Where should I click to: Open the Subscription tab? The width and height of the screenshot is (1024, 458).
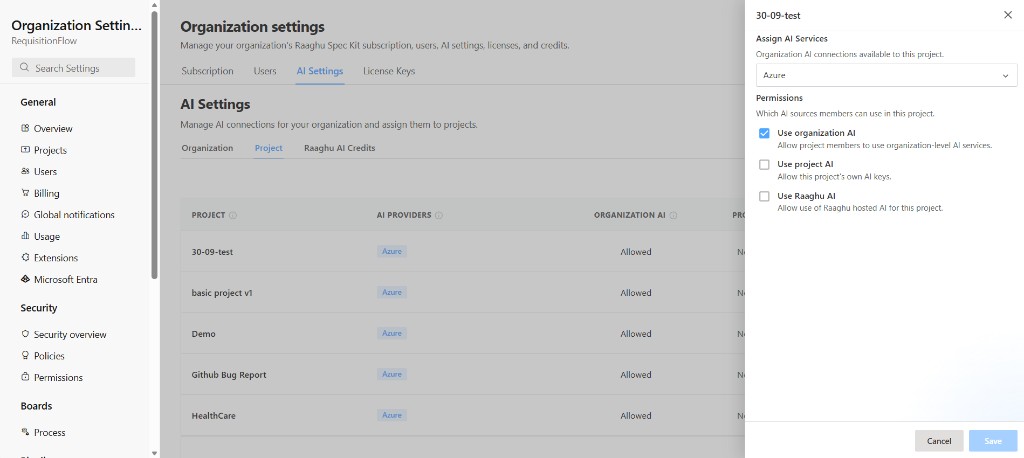[207, 71]
